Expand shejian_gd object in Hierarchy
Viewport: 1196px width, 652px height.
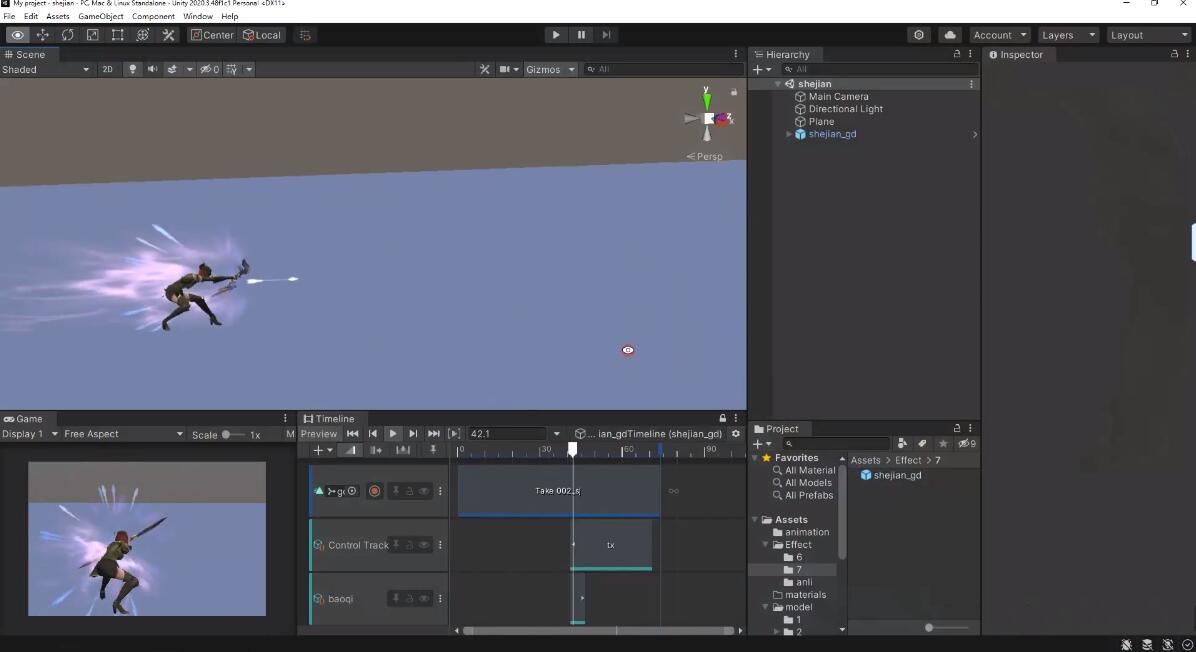(x=789, y=134)
